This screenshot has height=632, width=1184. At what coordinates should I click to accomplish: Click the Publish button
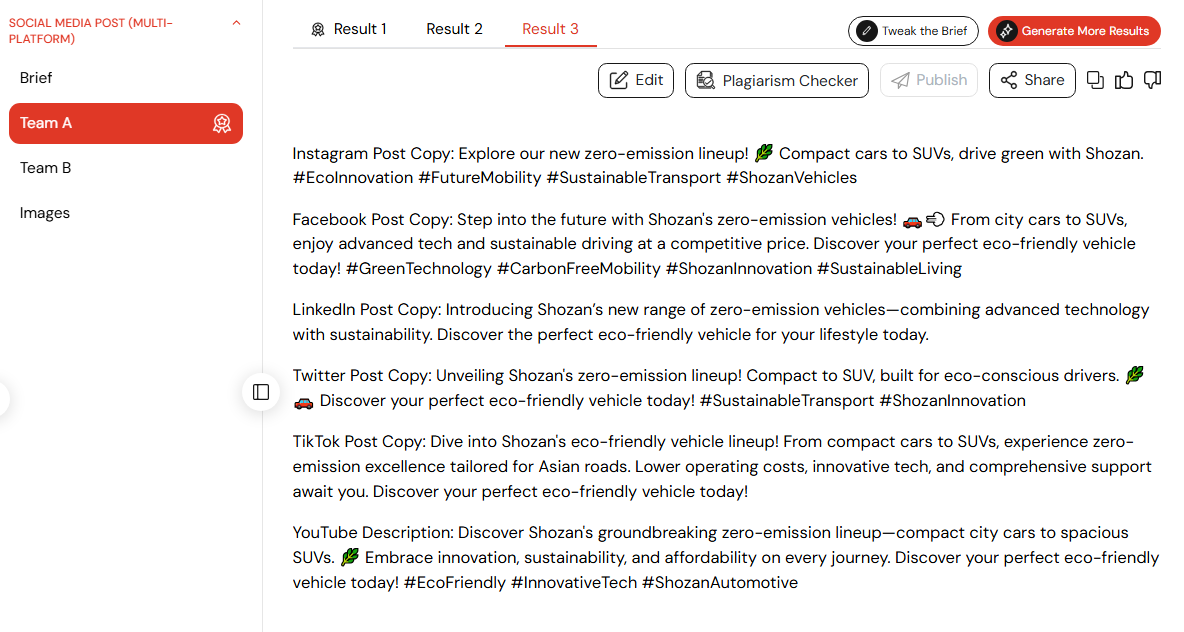click(929, 80)
